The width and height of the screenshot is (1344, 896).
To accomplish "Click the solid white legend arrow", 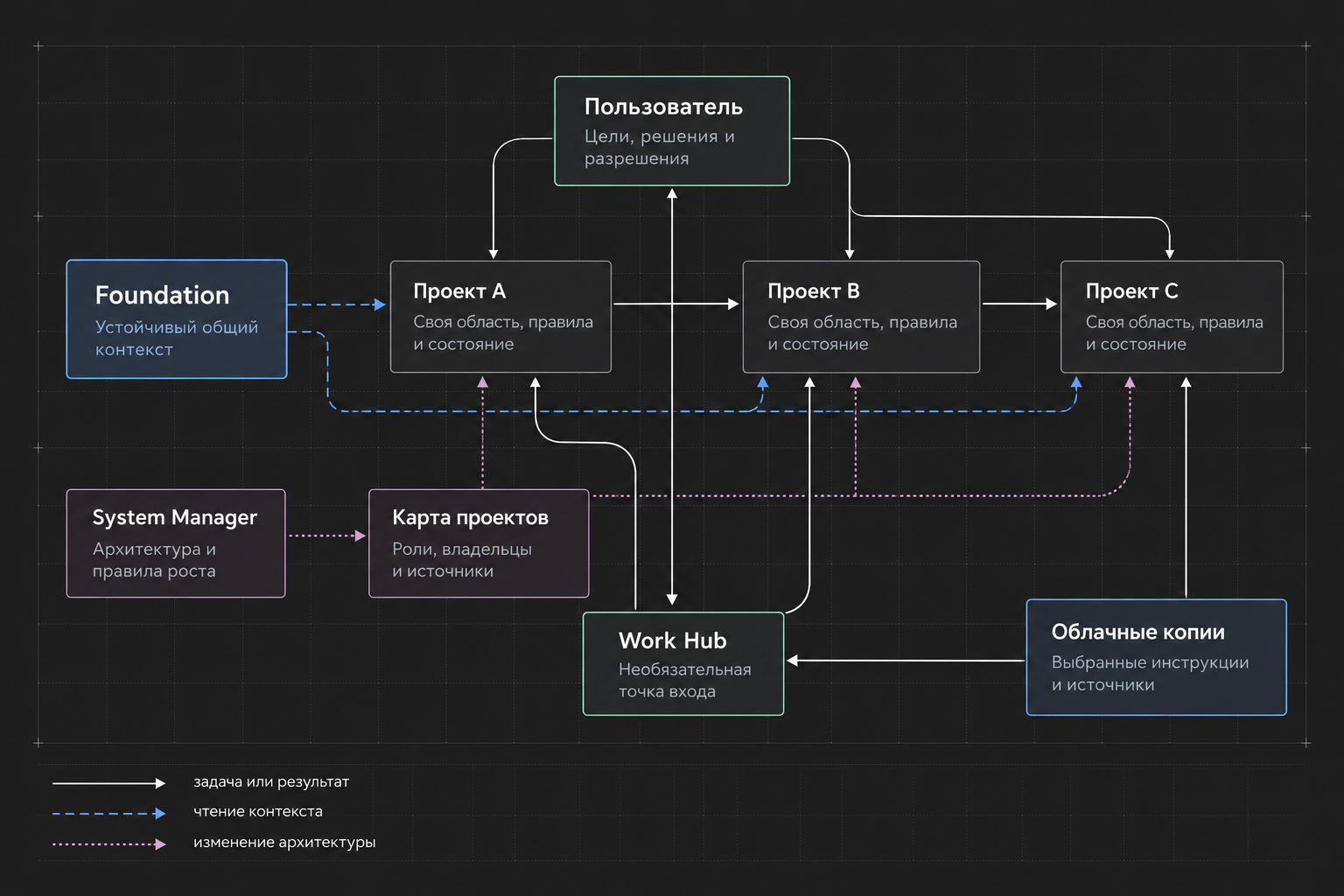I will (x=108, y=783).
